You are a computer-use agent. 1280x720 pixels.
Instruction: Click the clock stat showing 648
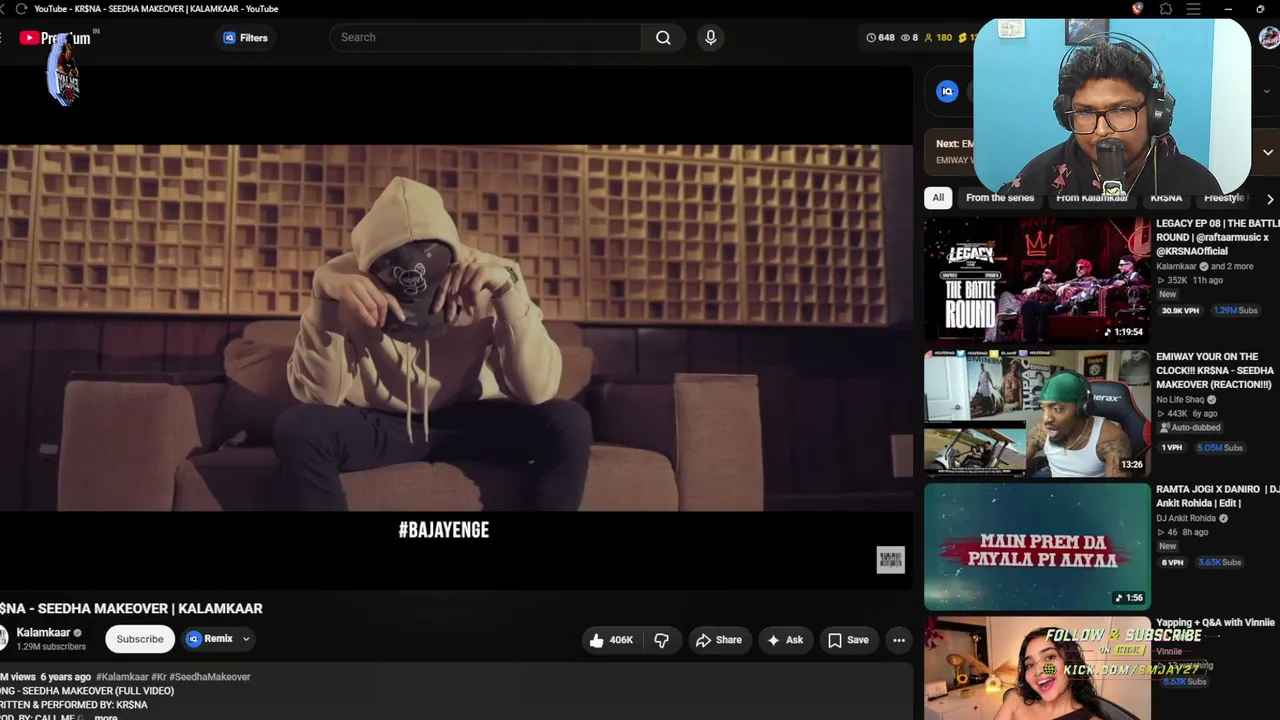(x=880, y=38)
